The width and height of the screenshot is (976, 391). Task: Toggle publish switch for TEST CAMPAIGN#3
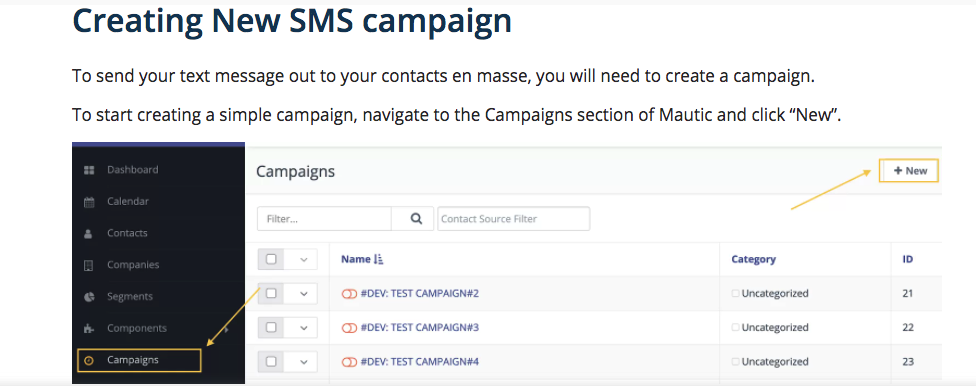point(349,328)
